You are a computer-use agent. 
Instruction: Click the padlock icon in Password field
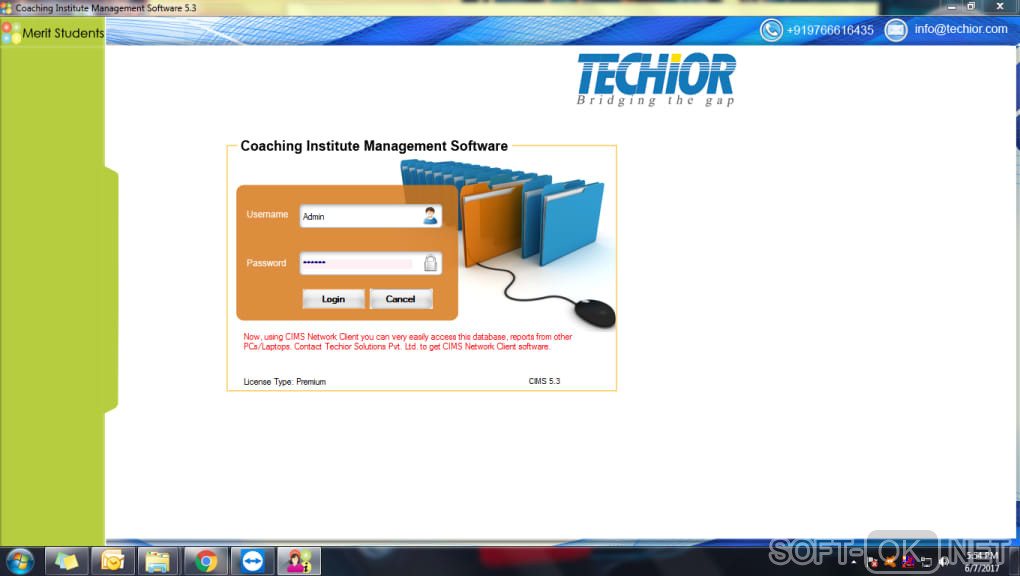coord(430,263)
